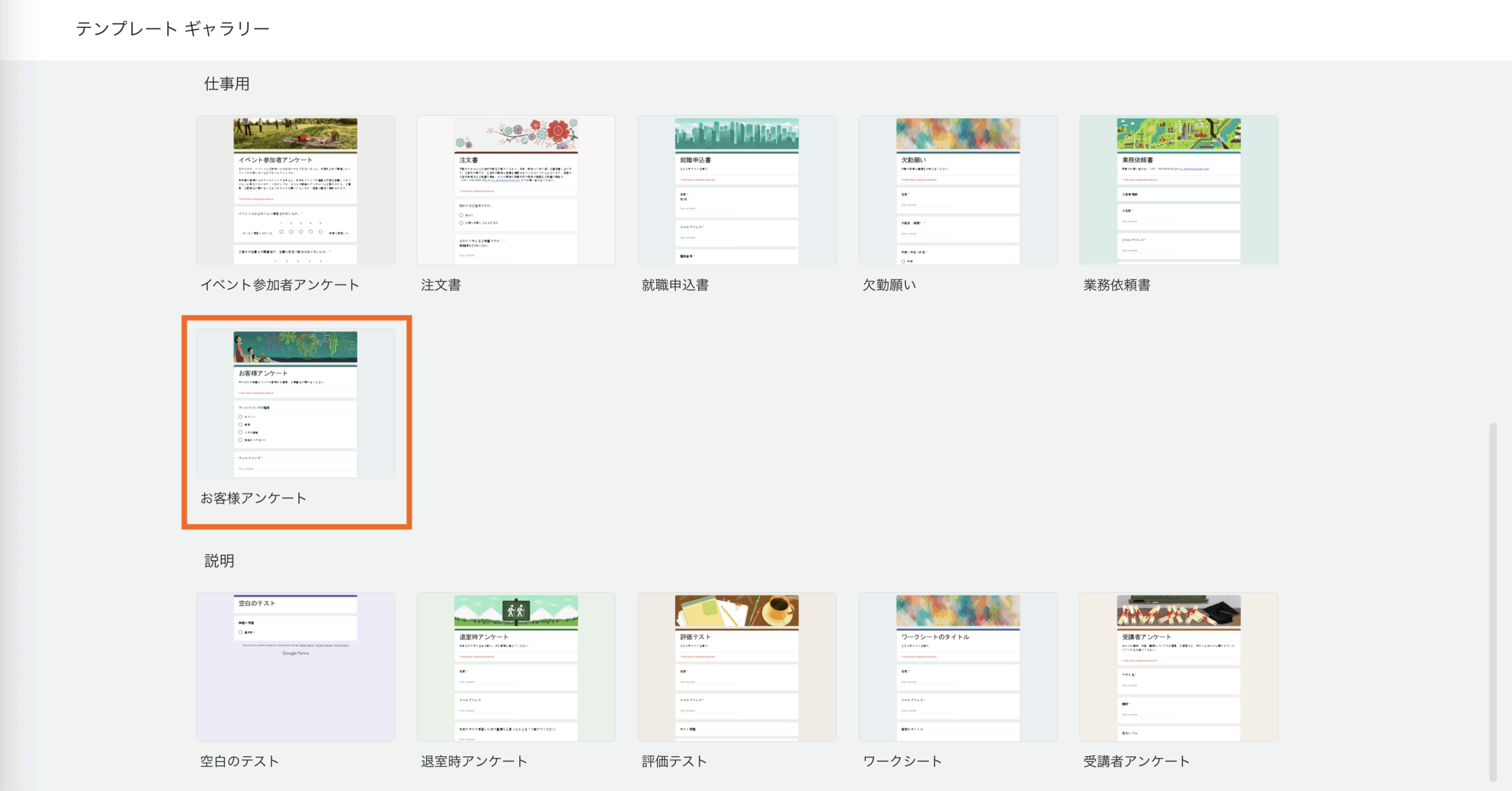Open the 受講者アンケート template thumbnail
Viewport: 1512px width, 791px height.
point(1178,667)
